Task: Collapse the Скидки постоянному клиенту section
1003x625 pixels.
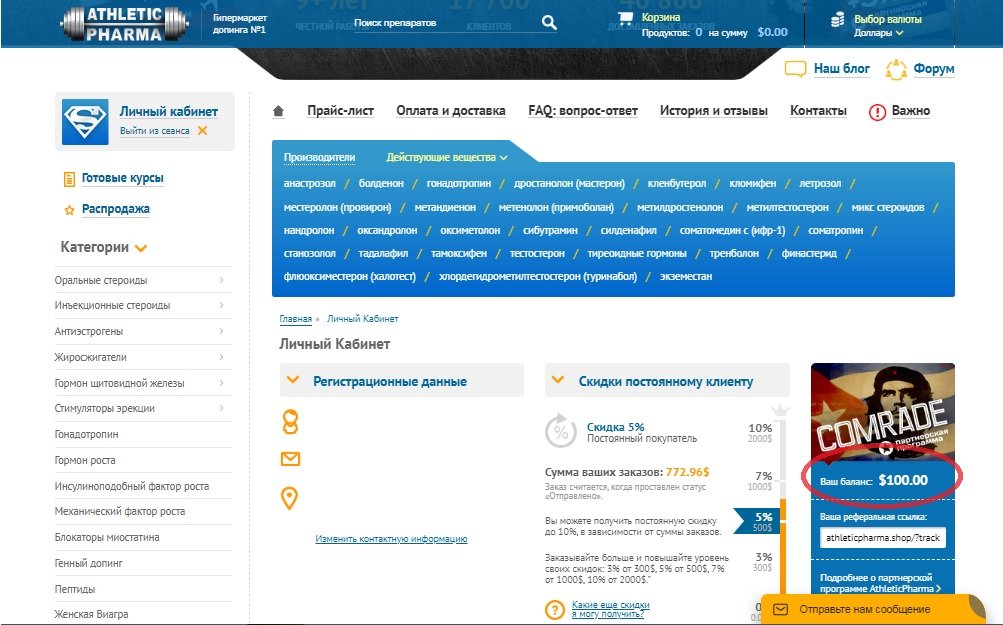Action: [x=558, y=380]
